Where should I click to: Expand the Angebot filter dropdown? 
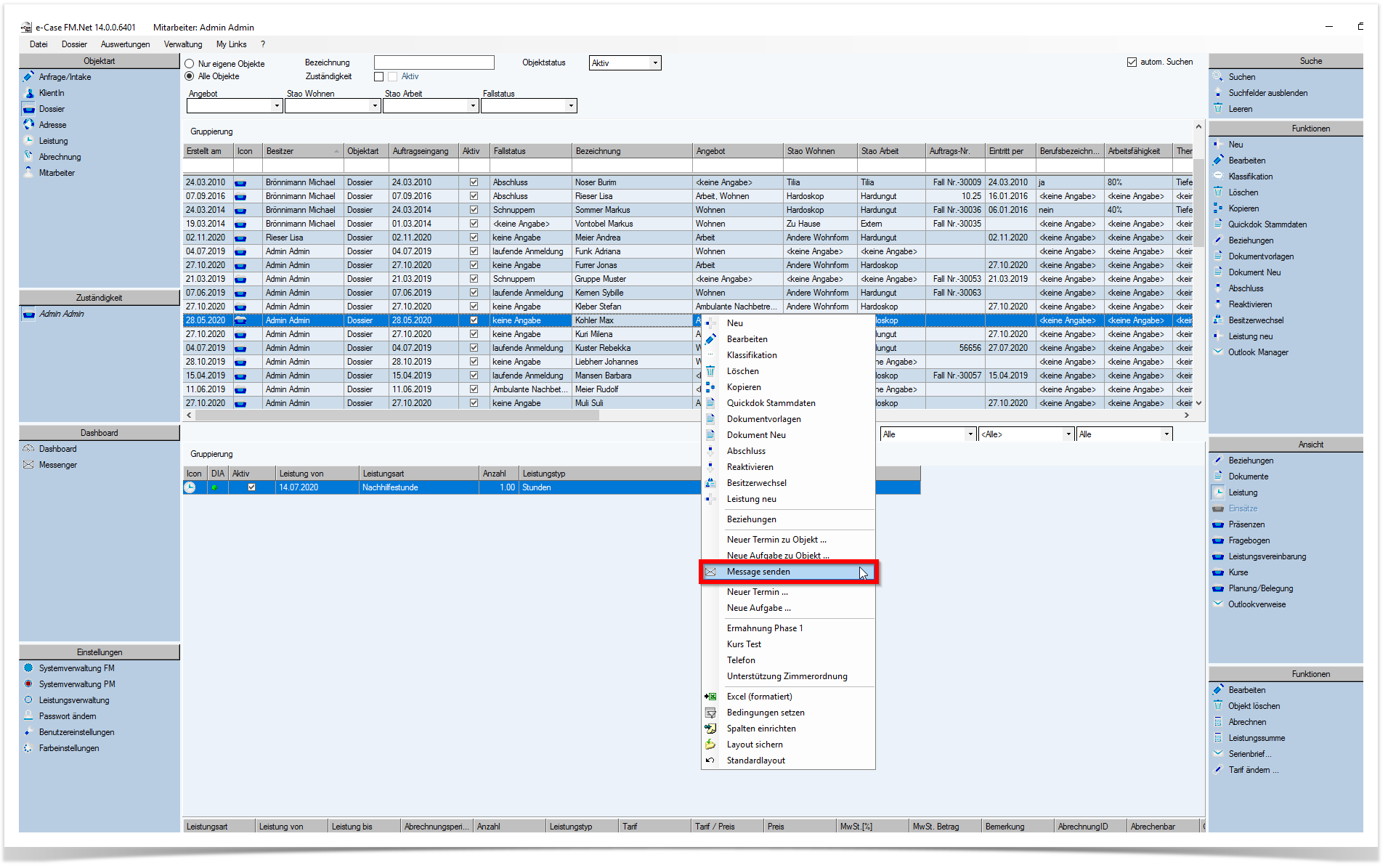[x=277, y=106]
